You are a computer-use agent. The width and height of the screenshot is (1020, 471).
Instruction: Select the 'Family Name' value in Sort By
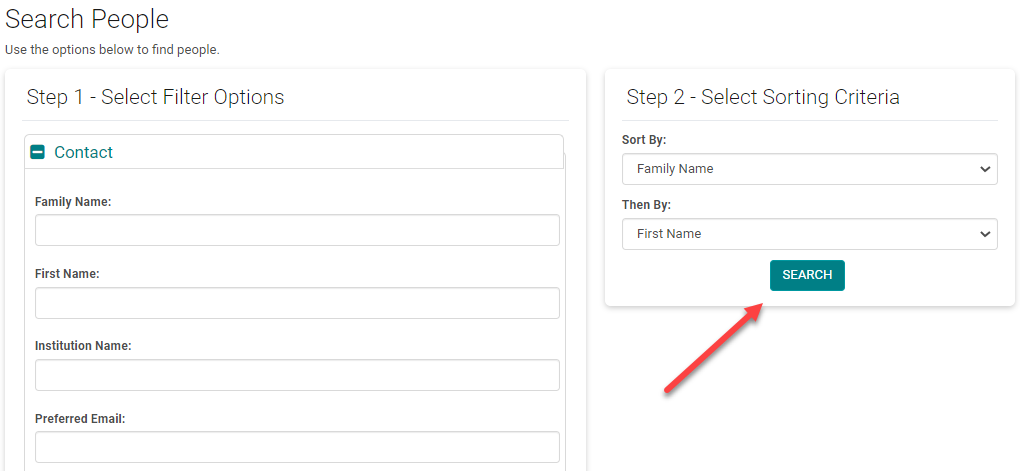[675, 169]
